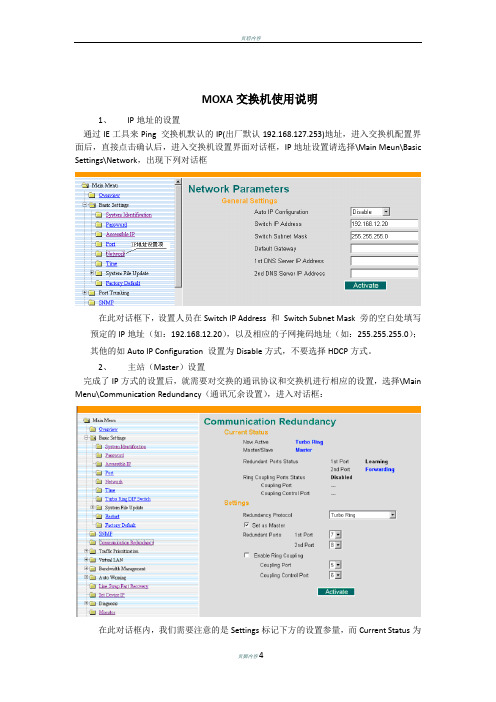Open the Port link in the upper tree
The image size is (496, 702).
pyautogui.click(x=110, y=244)
